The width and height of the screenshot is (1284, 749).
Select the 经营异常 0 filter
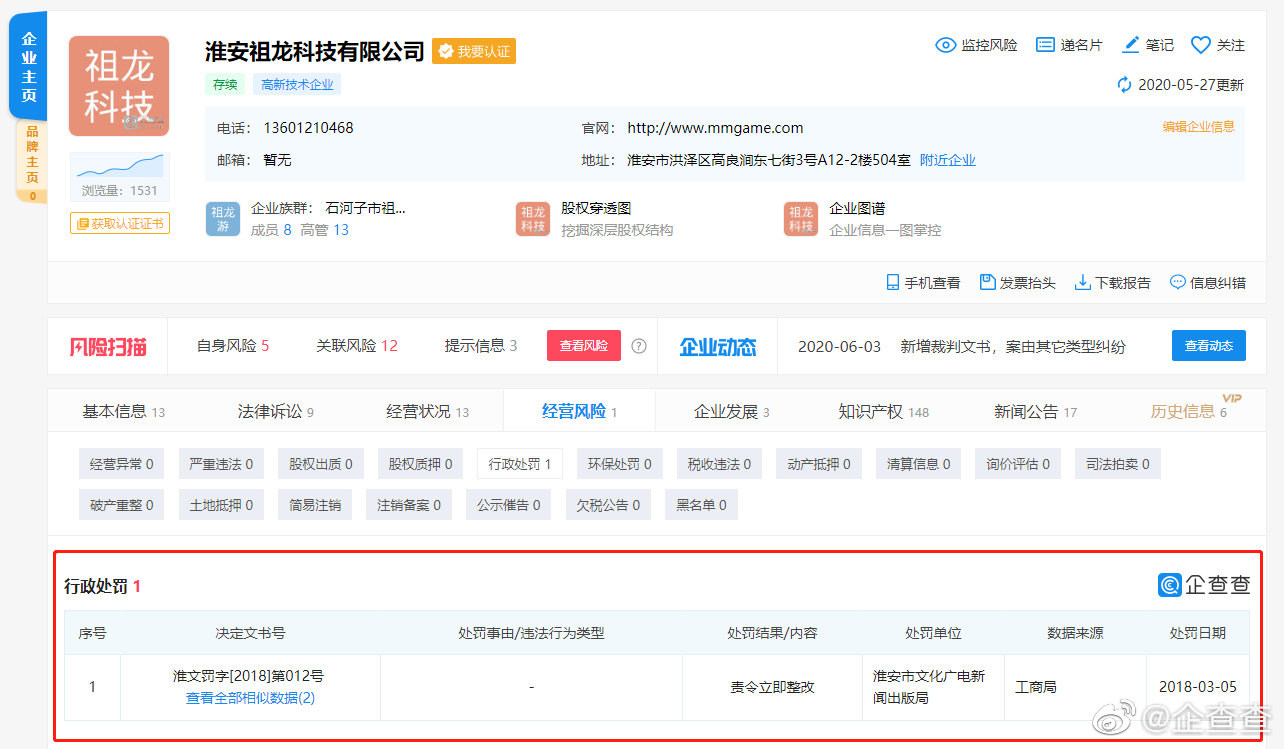pos(121,464)
